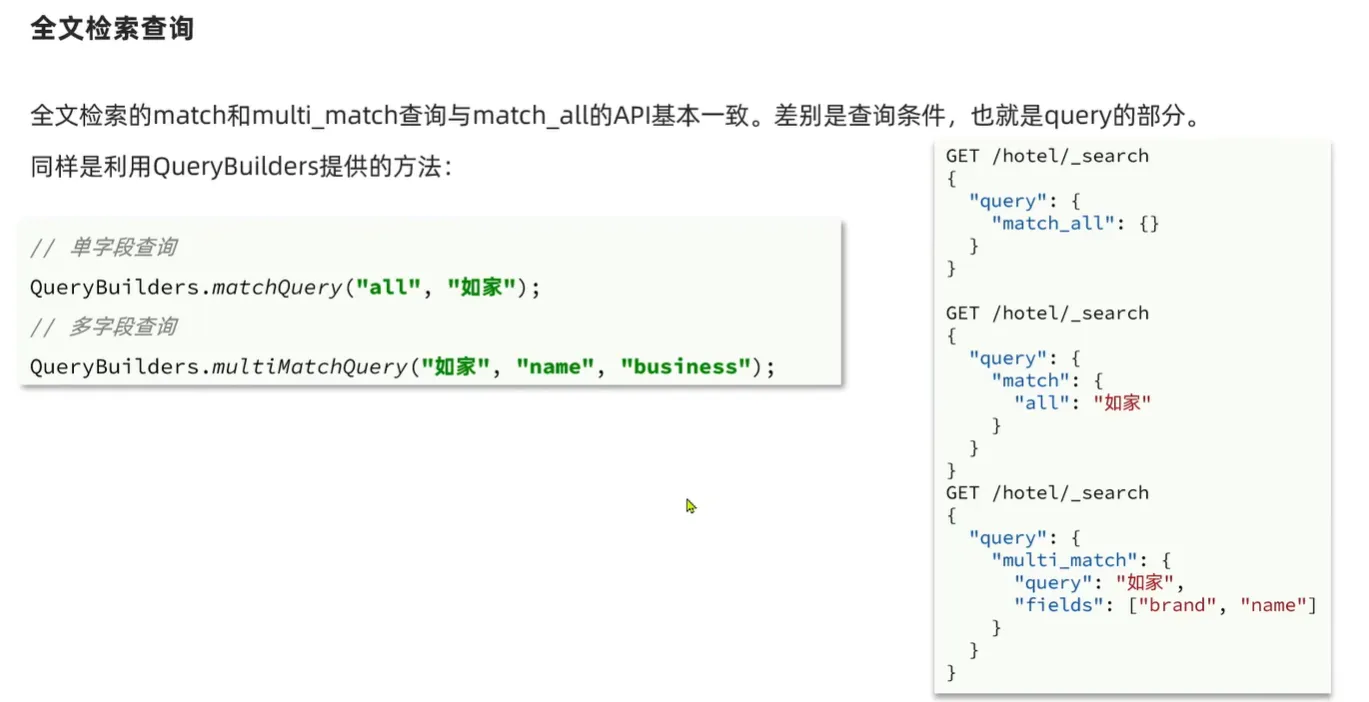Screen dimensions: 1369x702
Task: Click matchQuery method name in code
Action: (x=277, y=288)
